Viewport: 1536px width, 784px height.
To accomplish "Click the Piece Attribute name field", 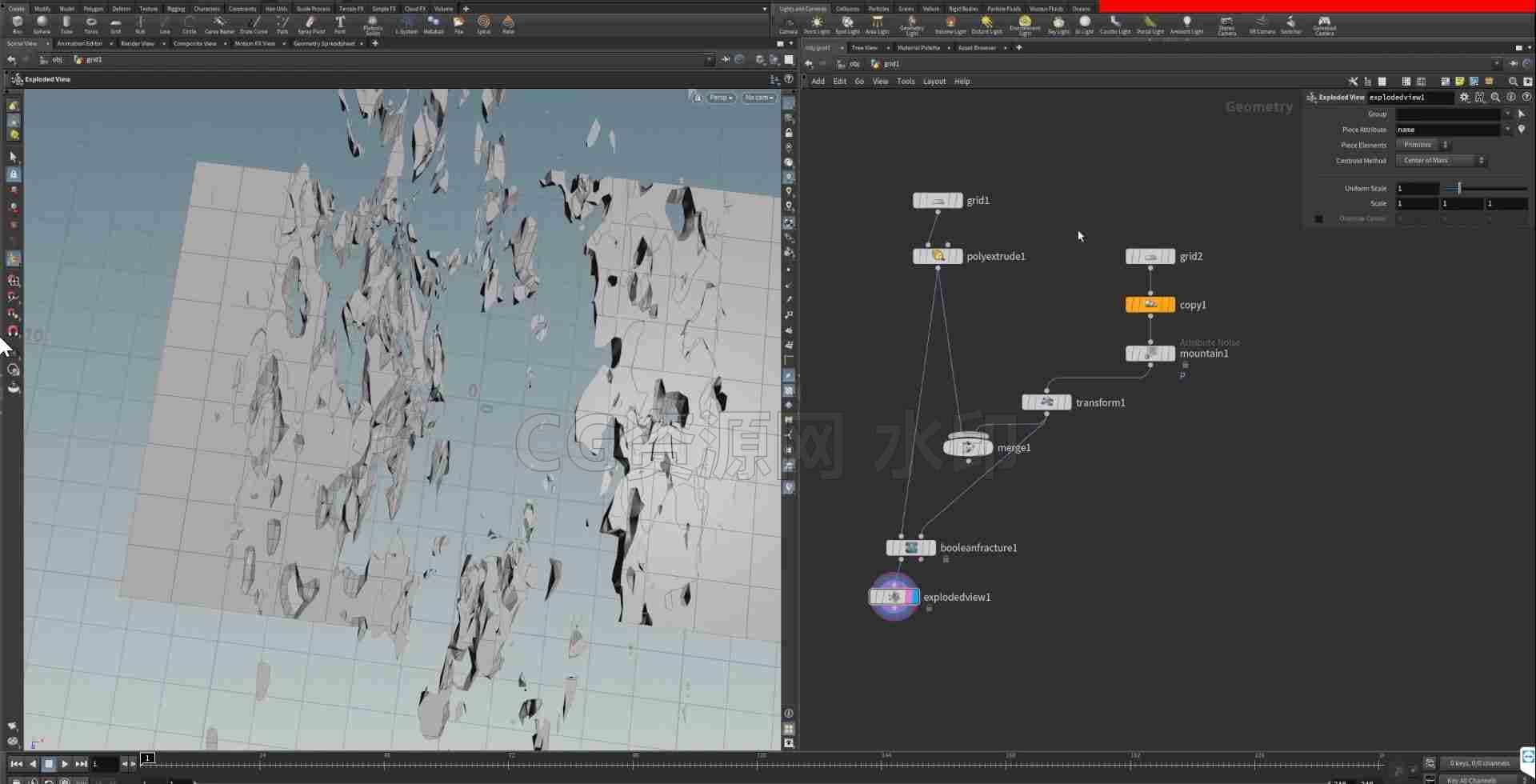I will coord(1447,130).
